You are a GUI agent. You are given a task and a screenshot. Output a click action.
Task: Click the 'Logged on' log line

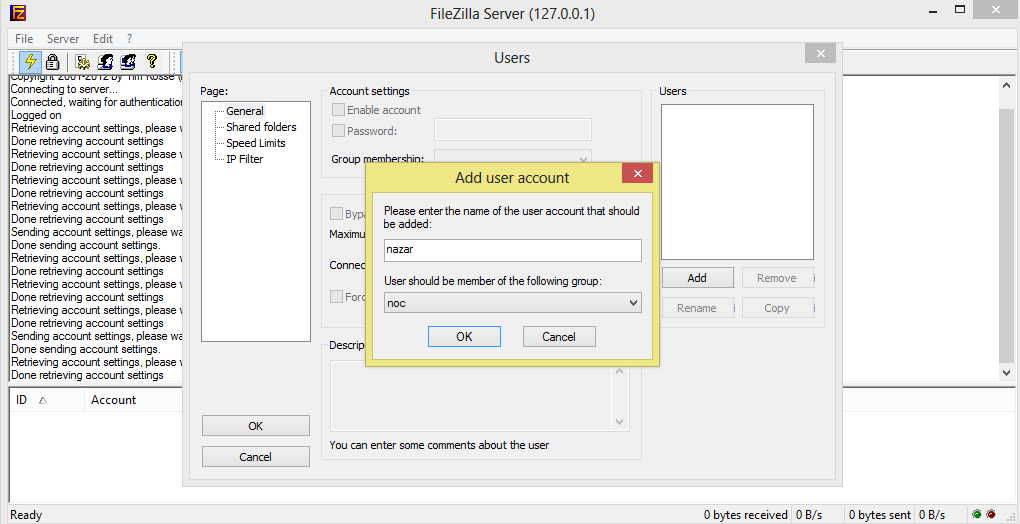click(x=36, y=115)
